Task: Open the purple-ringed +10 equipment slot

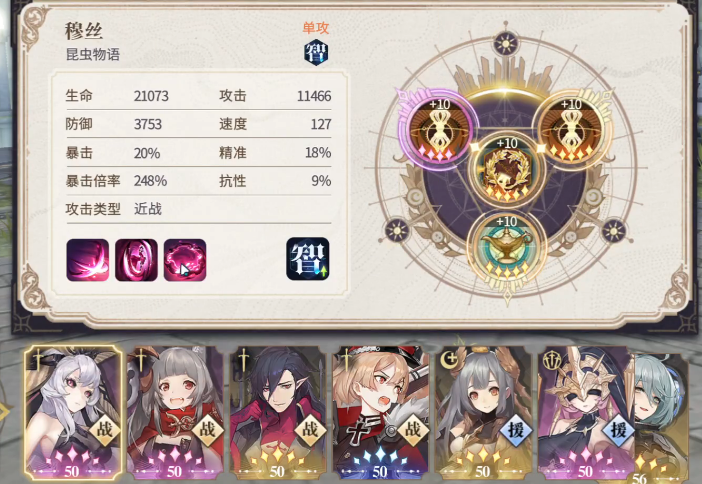Action: pyautogui.click(x=440, y=128)
